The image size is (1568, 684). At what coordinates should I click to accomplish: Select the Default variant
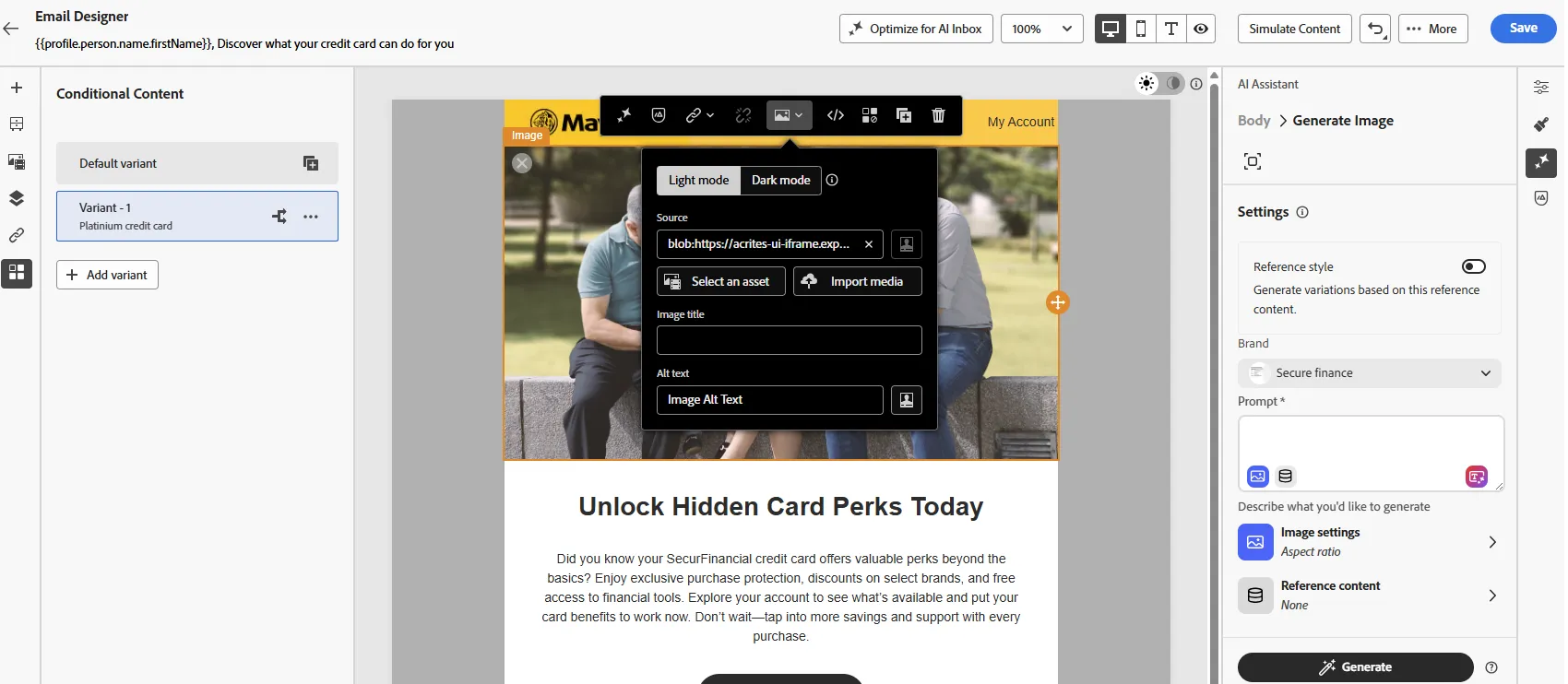tap(197, 163)
